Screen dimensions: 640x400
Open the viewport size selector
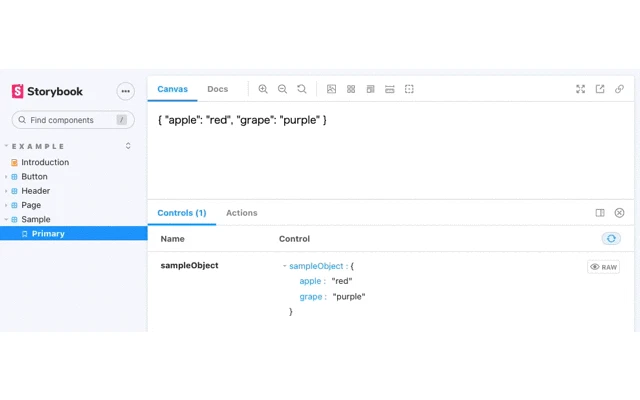370,89
